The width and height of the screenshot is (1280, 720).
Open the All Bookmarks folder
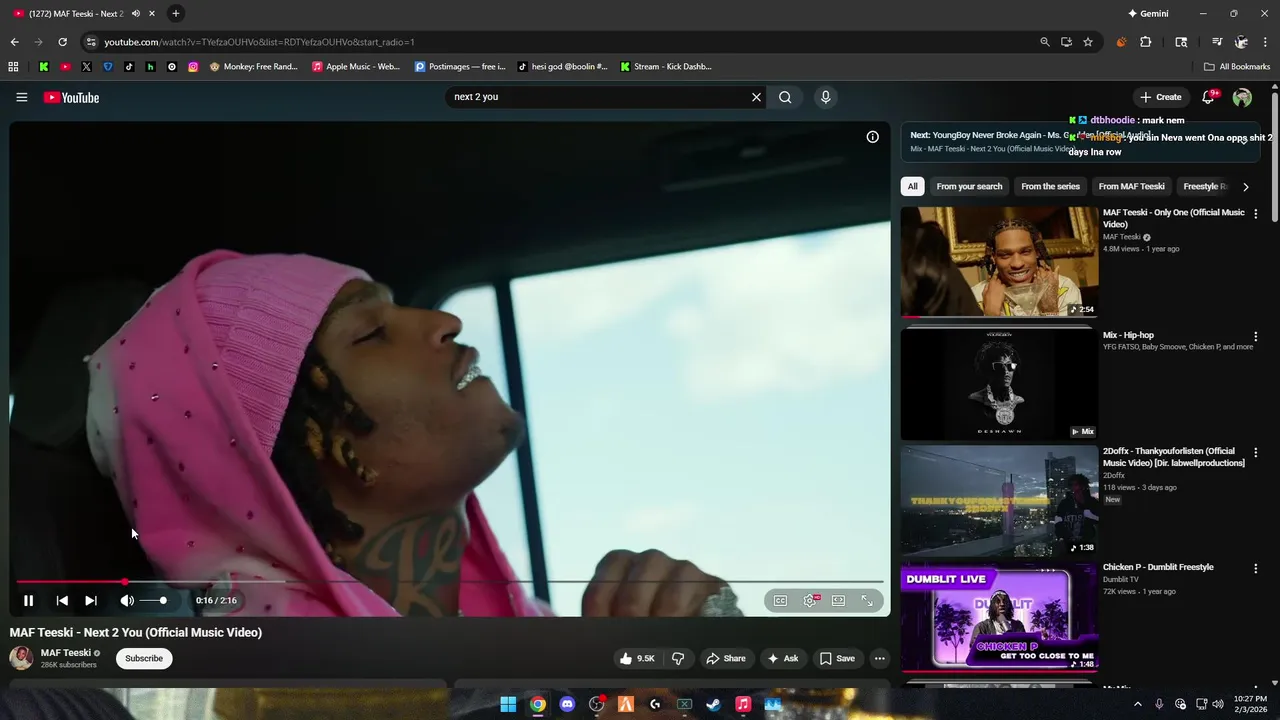(1237, 67)
